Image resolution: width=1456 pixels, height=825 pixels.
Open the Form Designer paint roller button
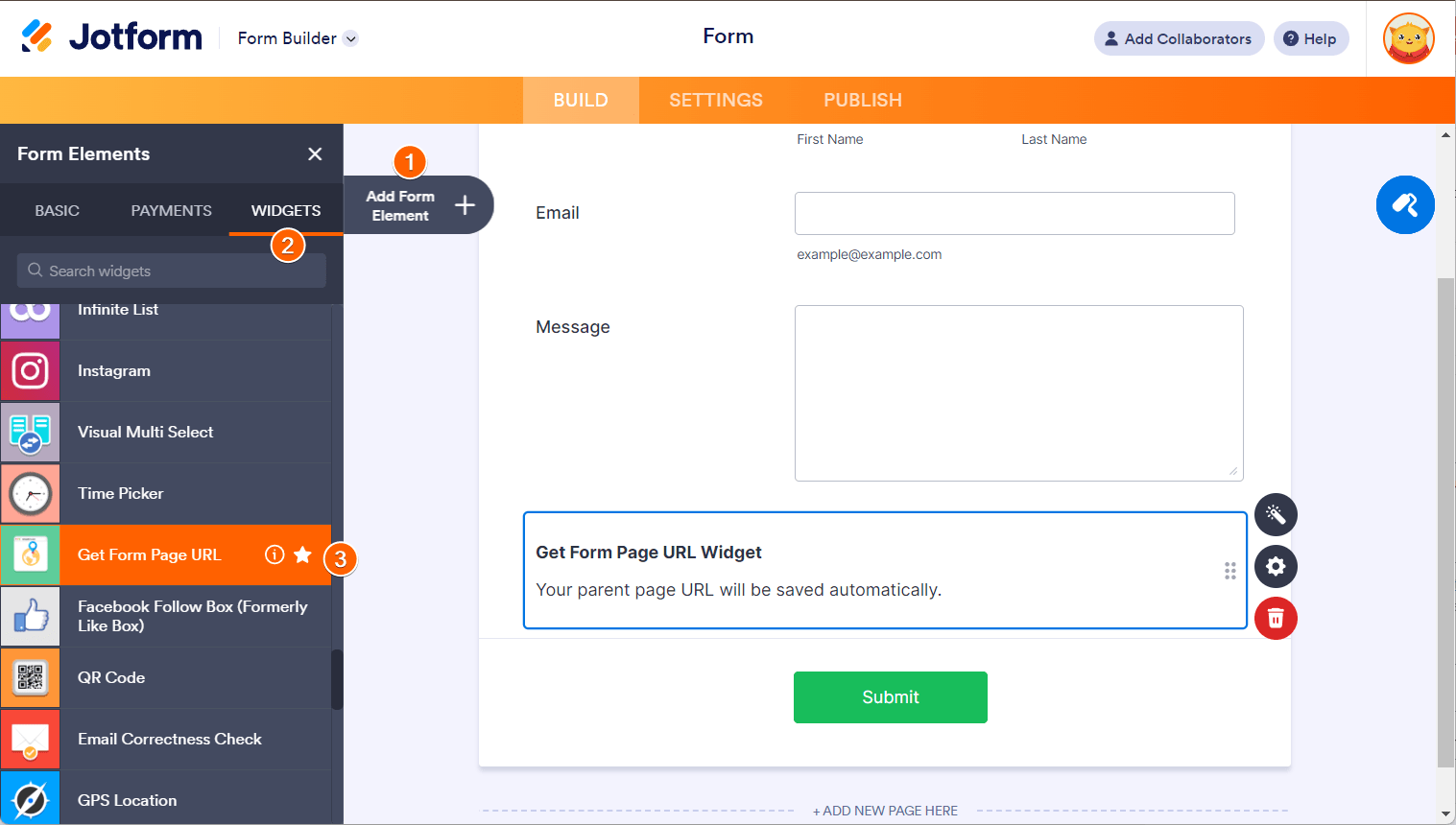[x=1405, y=204]
